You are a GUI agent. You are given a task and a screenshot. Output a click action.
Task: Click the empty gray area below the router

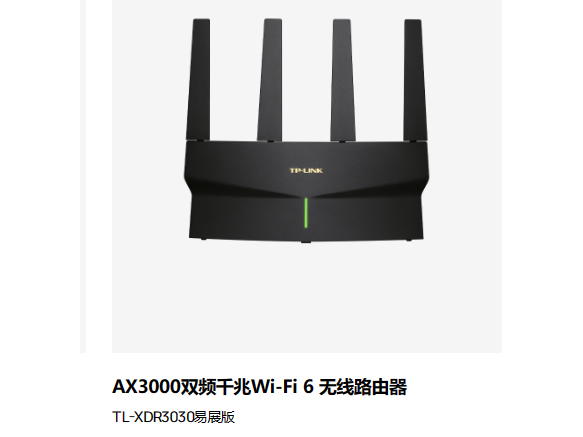(307, 298)
